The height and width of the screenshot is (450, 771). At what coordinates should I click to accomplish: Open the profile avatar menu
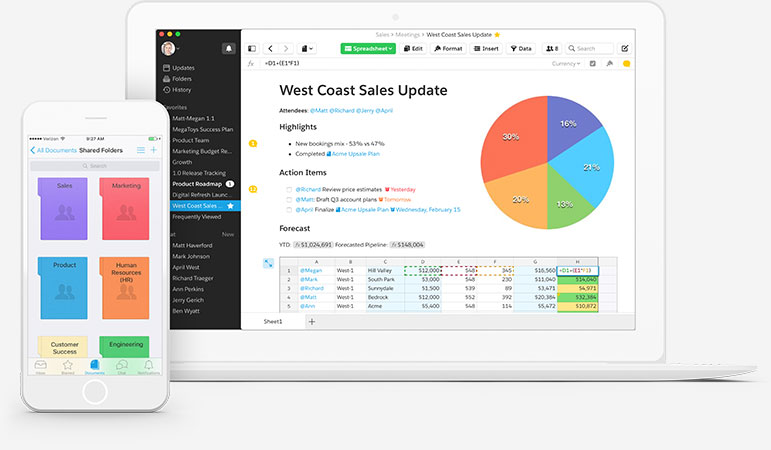[x=170, y=48]
